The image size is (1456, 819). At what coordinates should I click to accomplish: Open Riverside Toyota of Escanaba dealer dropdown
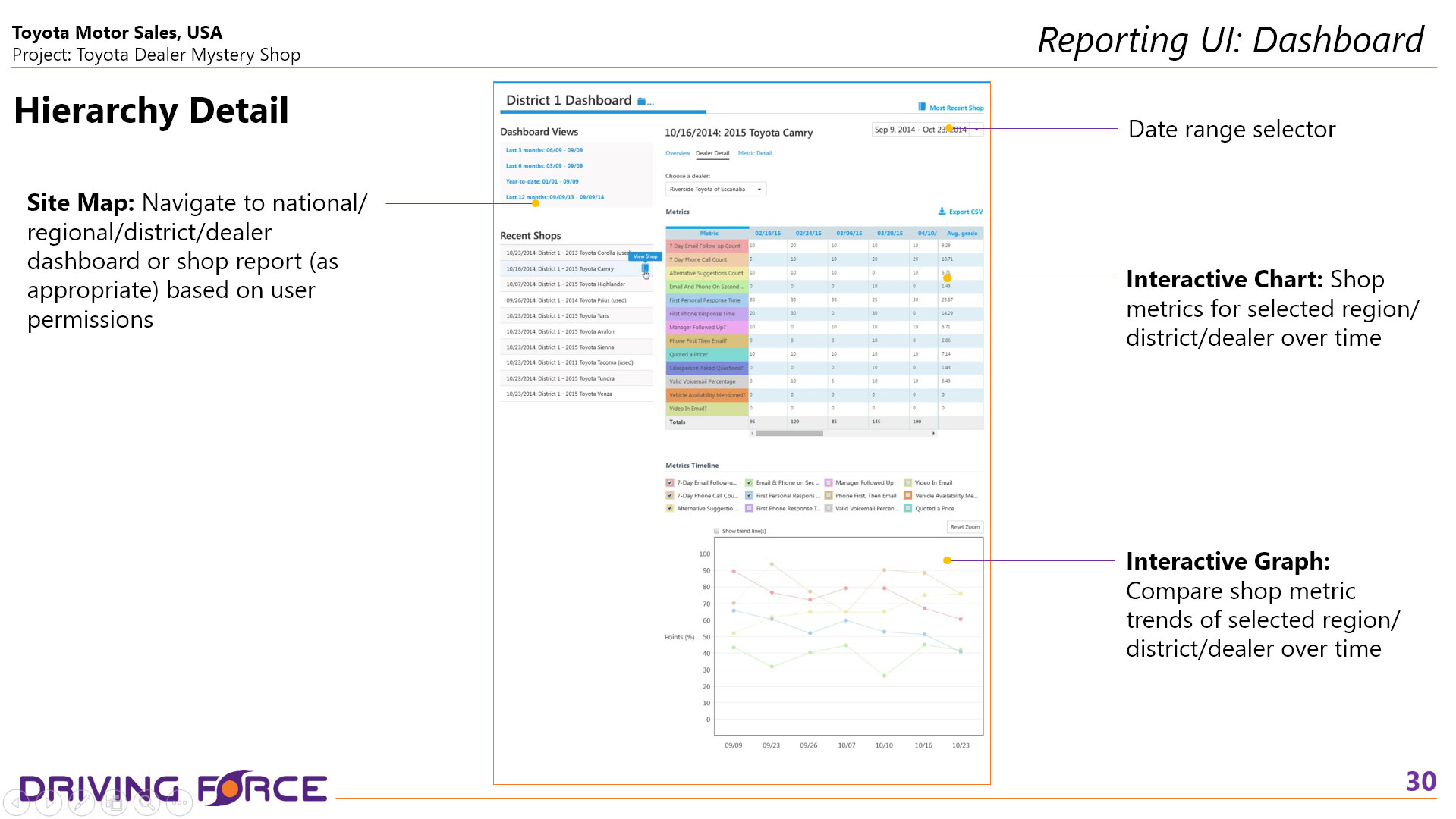[x=715, y=190]
